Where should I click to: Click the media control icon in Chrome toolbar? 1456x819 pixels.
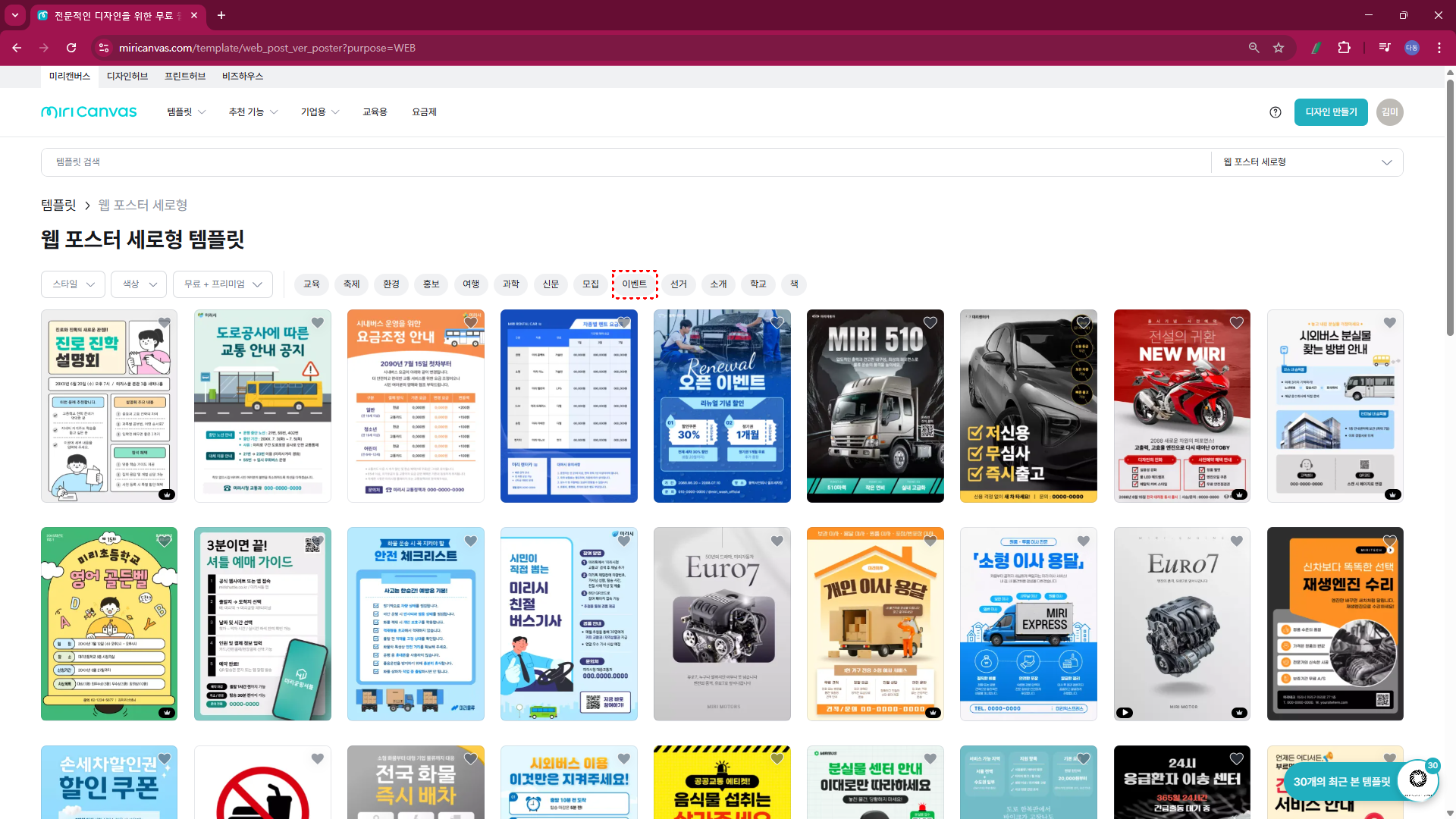pos(1385,48)
